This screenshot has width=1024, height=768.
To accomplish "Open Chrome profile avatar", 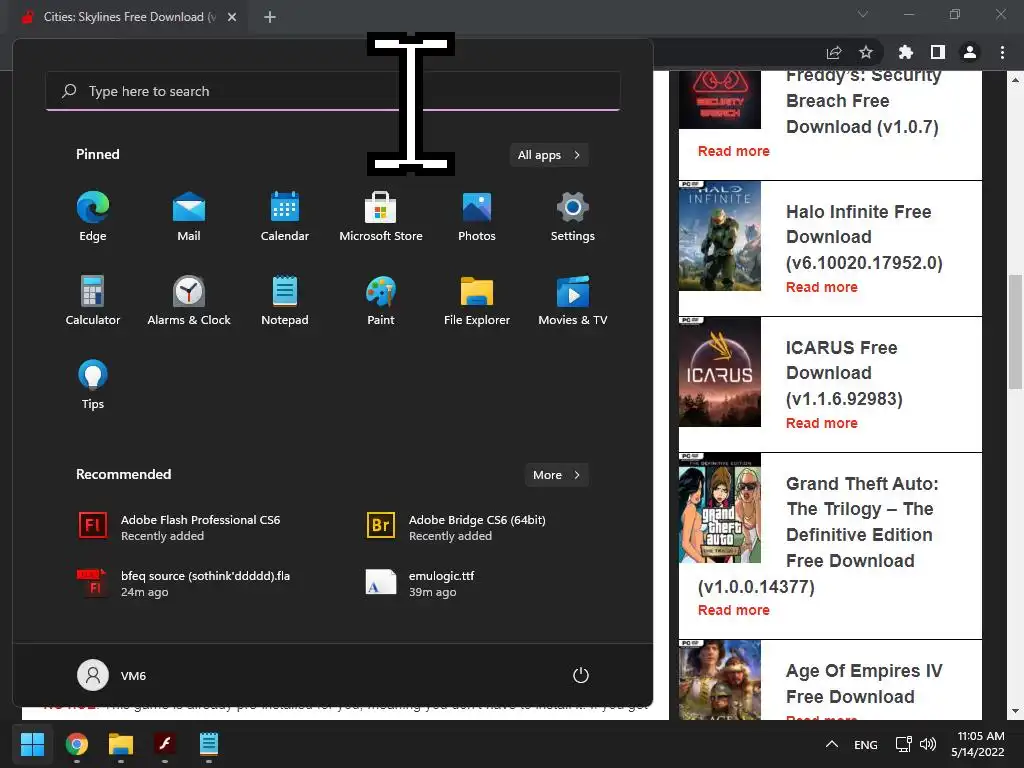I will [970, 52].
